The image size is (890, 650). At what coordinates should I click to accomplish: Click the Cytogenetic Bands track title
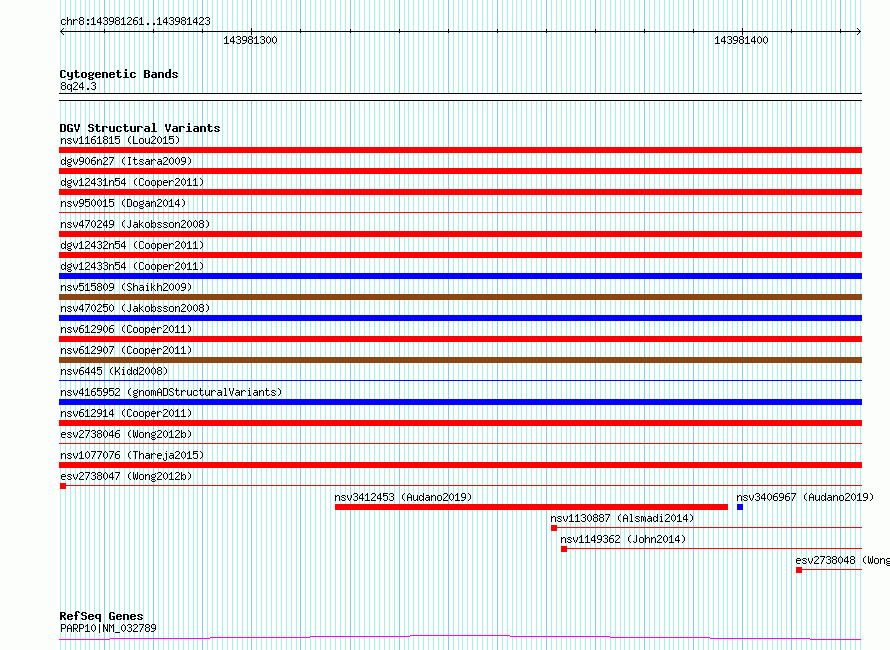(x=118, y=74)
